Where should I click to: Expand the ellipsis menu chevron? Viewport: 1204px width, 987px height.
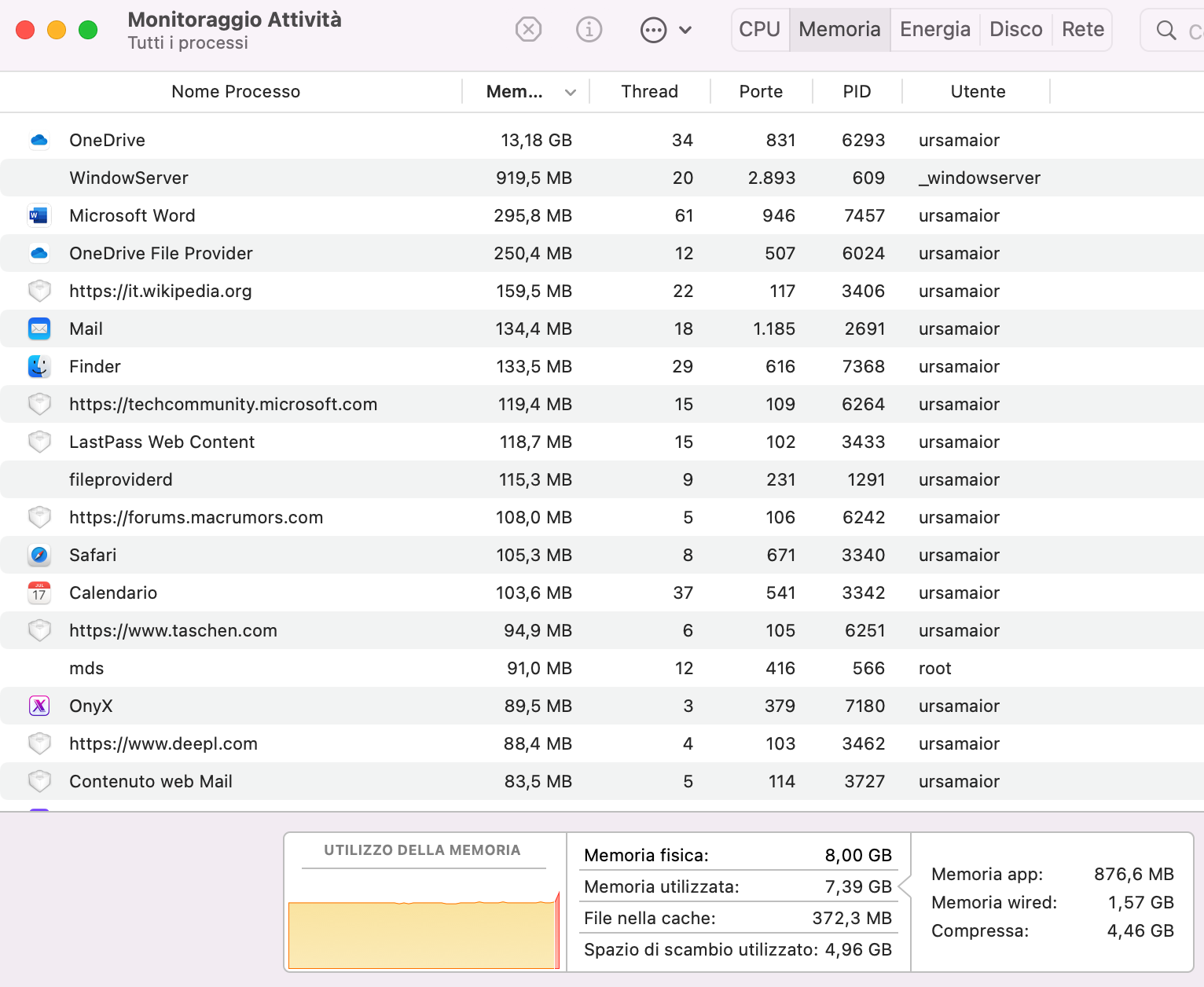685,30
